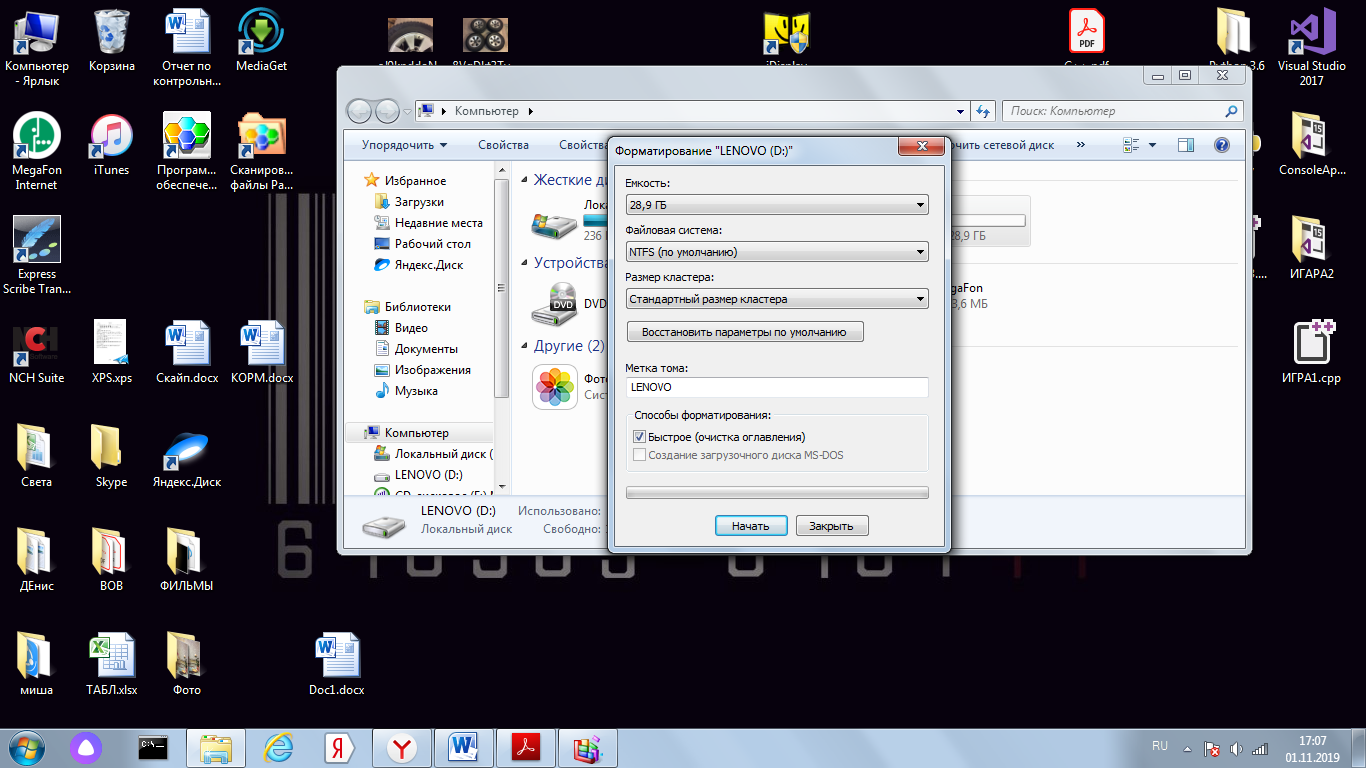Open Internet Explorer from the taskbar
This screenshot has width=1366, height=768.
[277, 748]
